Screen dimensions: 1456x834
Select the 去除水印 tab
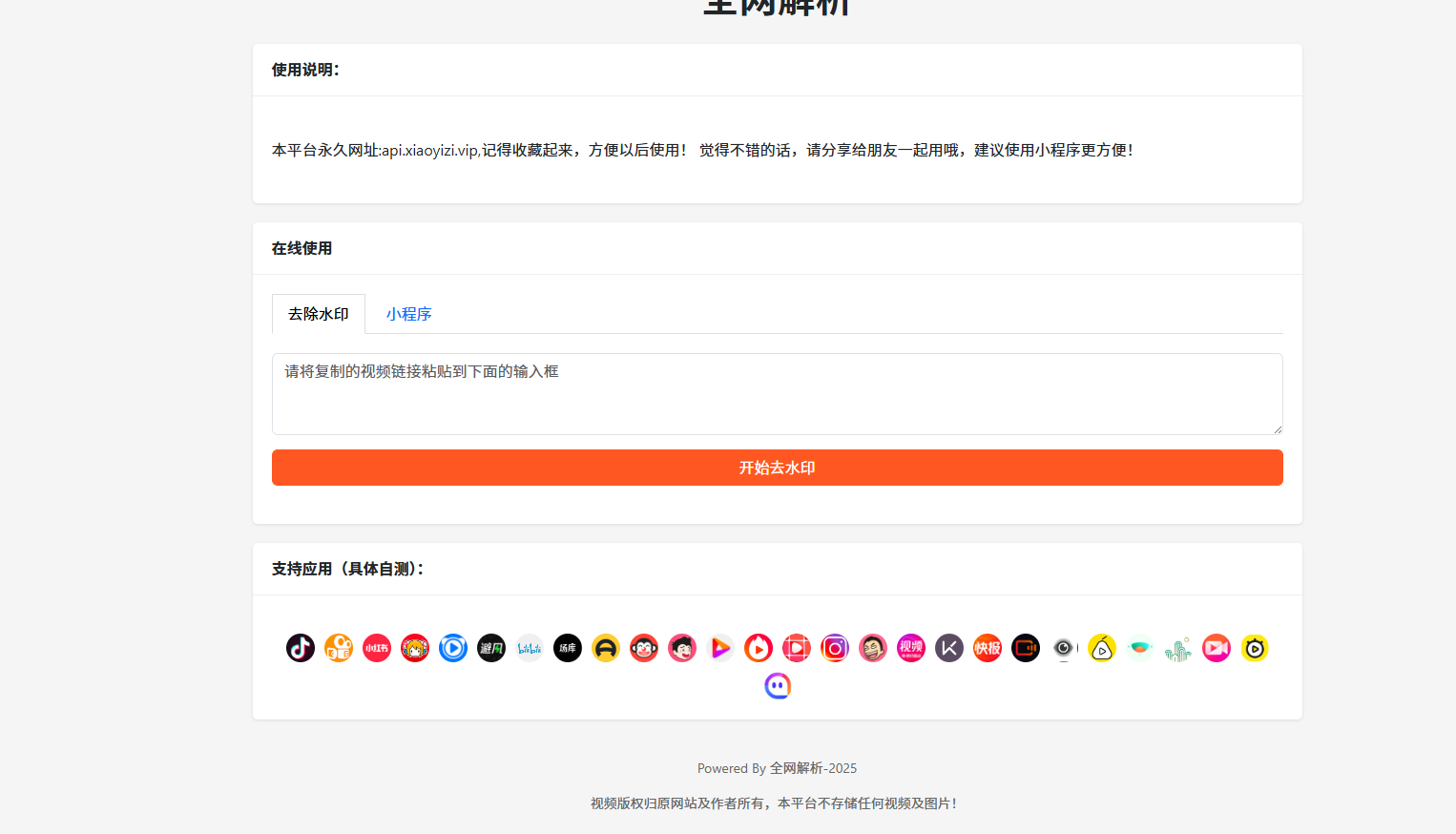319,314
